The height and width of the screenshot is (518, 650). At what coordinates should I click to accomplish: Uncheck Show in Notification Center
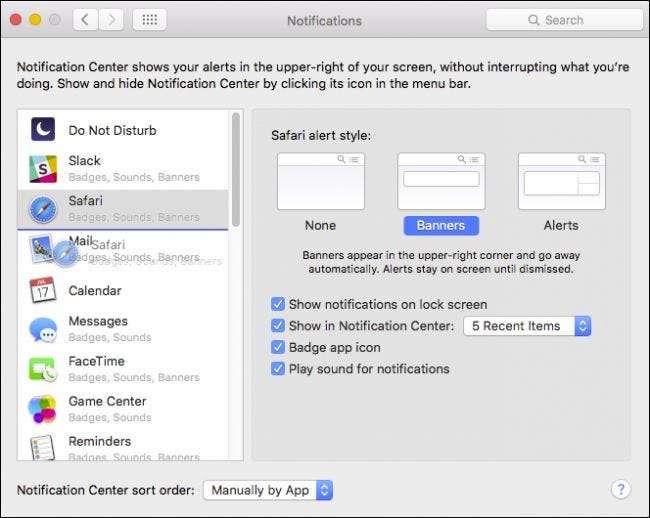pyautogui.click(x=278, y=326)
